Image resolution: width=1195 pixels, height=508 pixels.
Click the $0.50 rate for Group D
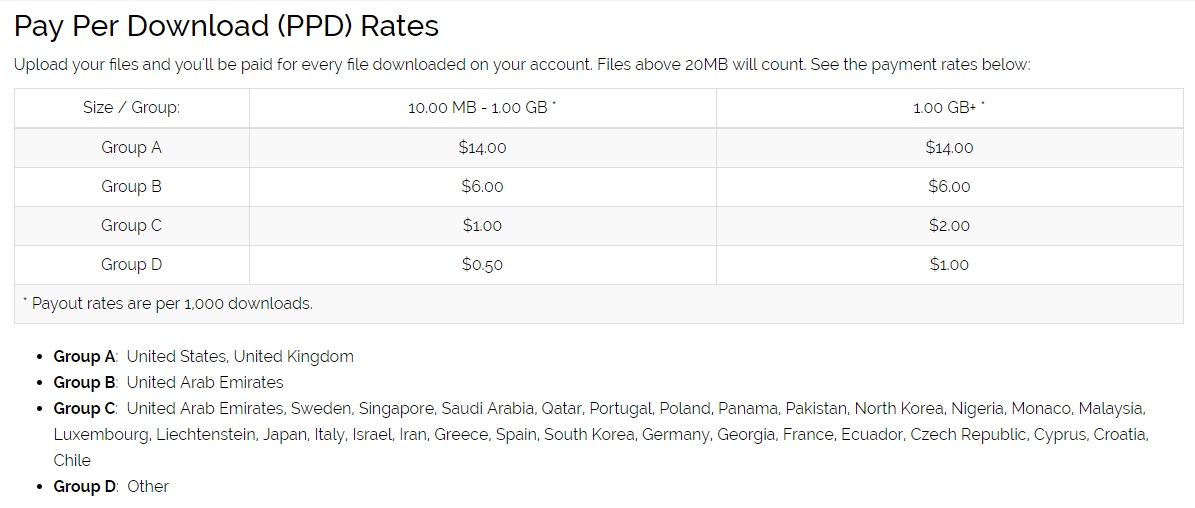click(x=482, y=265)
